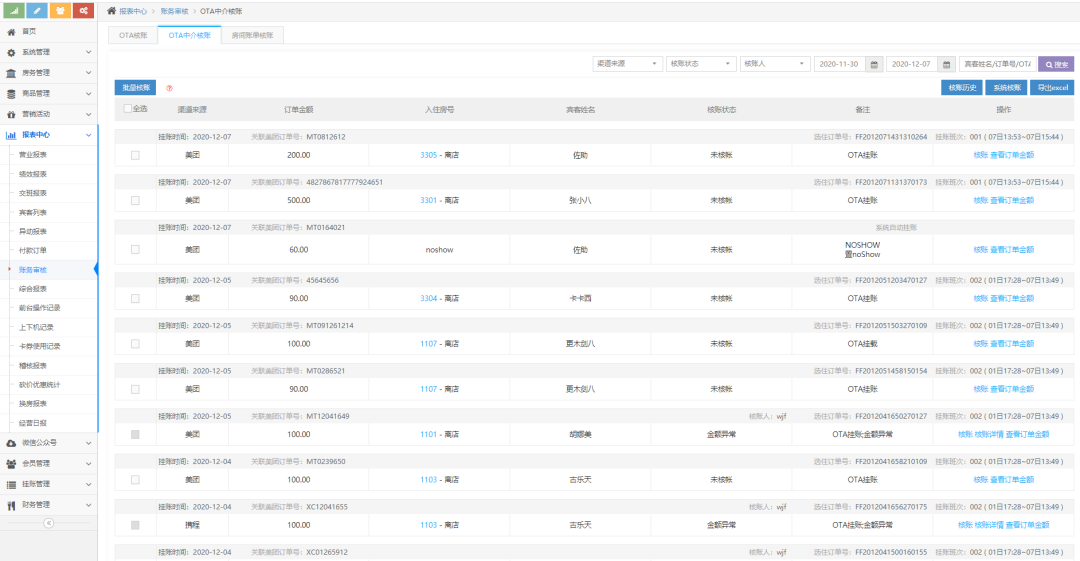Click 报表中心 in the breadcrumb
The image size is (1080, 561).
(x=132, y=12)
